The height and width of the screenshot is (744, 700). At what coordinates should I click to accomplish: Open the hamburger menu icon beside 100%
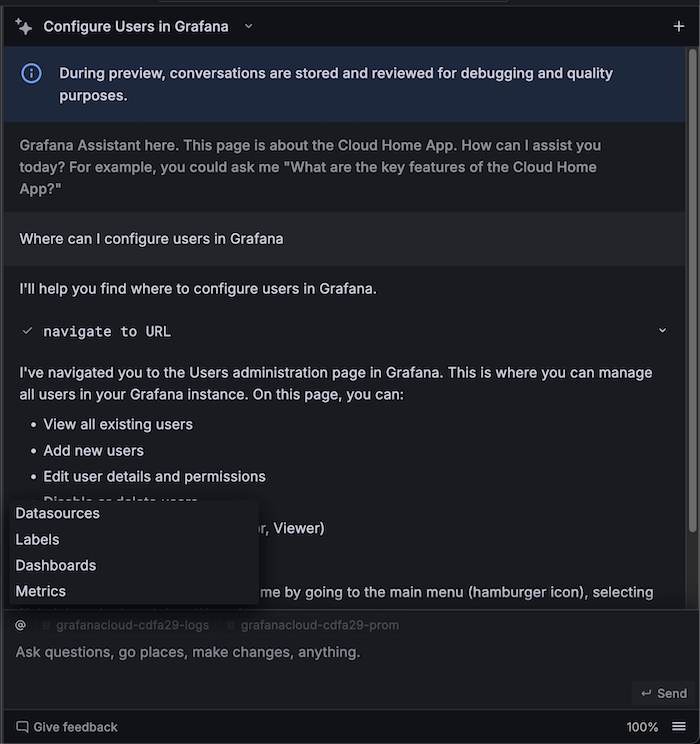tap(679, 727)
